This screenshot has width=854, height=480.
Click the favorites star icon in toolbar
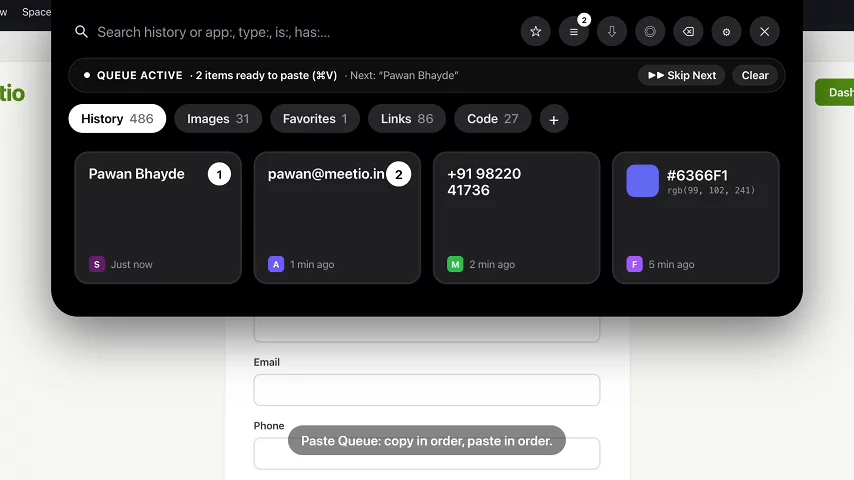click(535, 32)
